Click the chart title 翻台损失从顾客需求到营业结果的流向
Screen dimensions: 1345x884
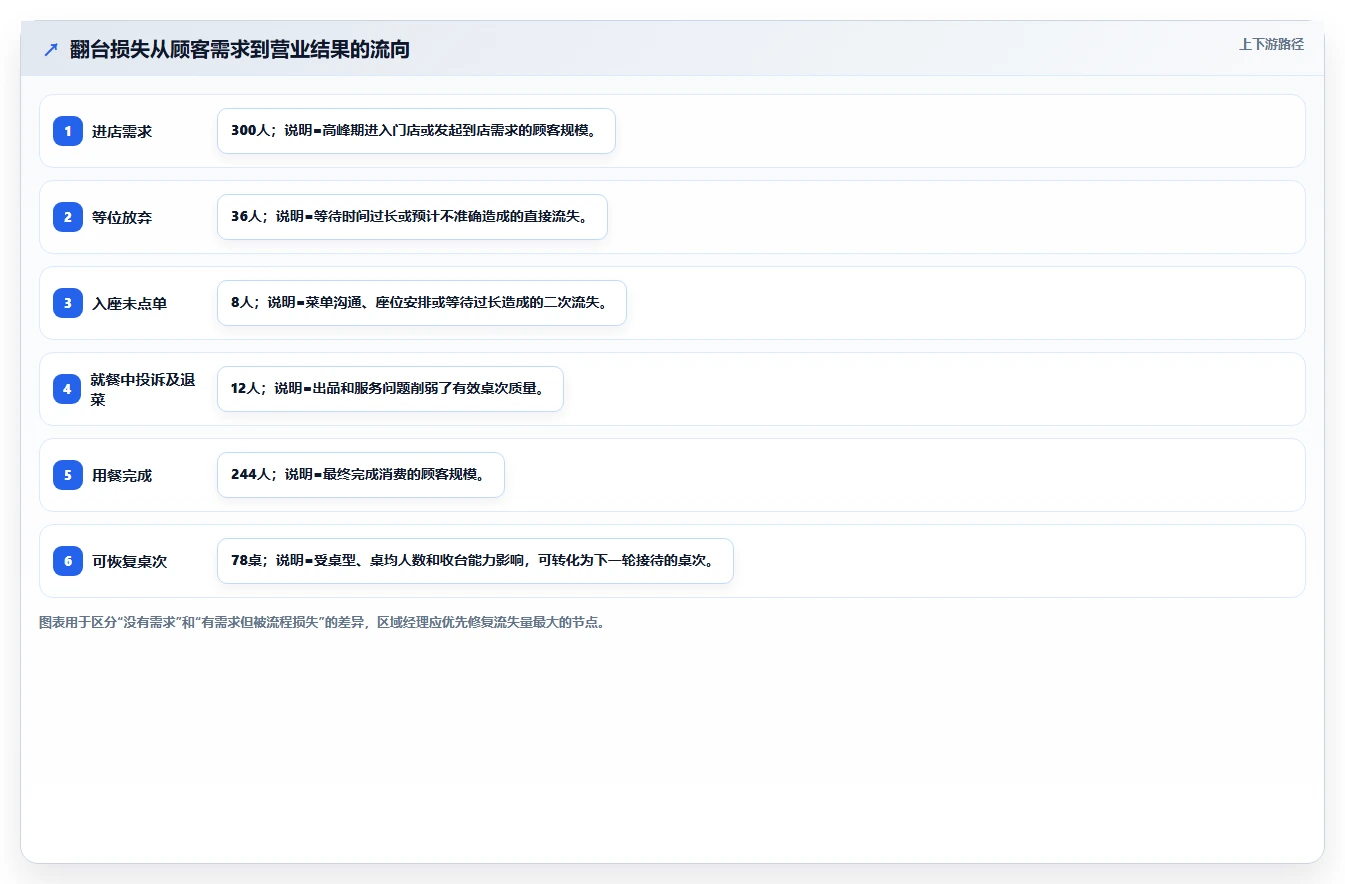(240, 49)
